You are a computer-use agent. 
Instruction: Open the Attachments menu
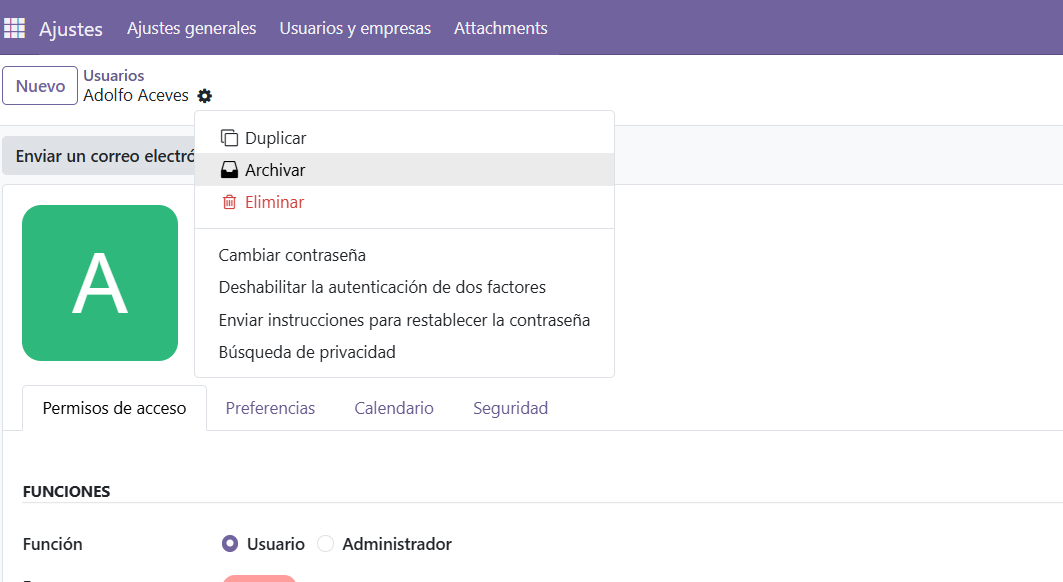pyautogui.click(x=500, y=28)
